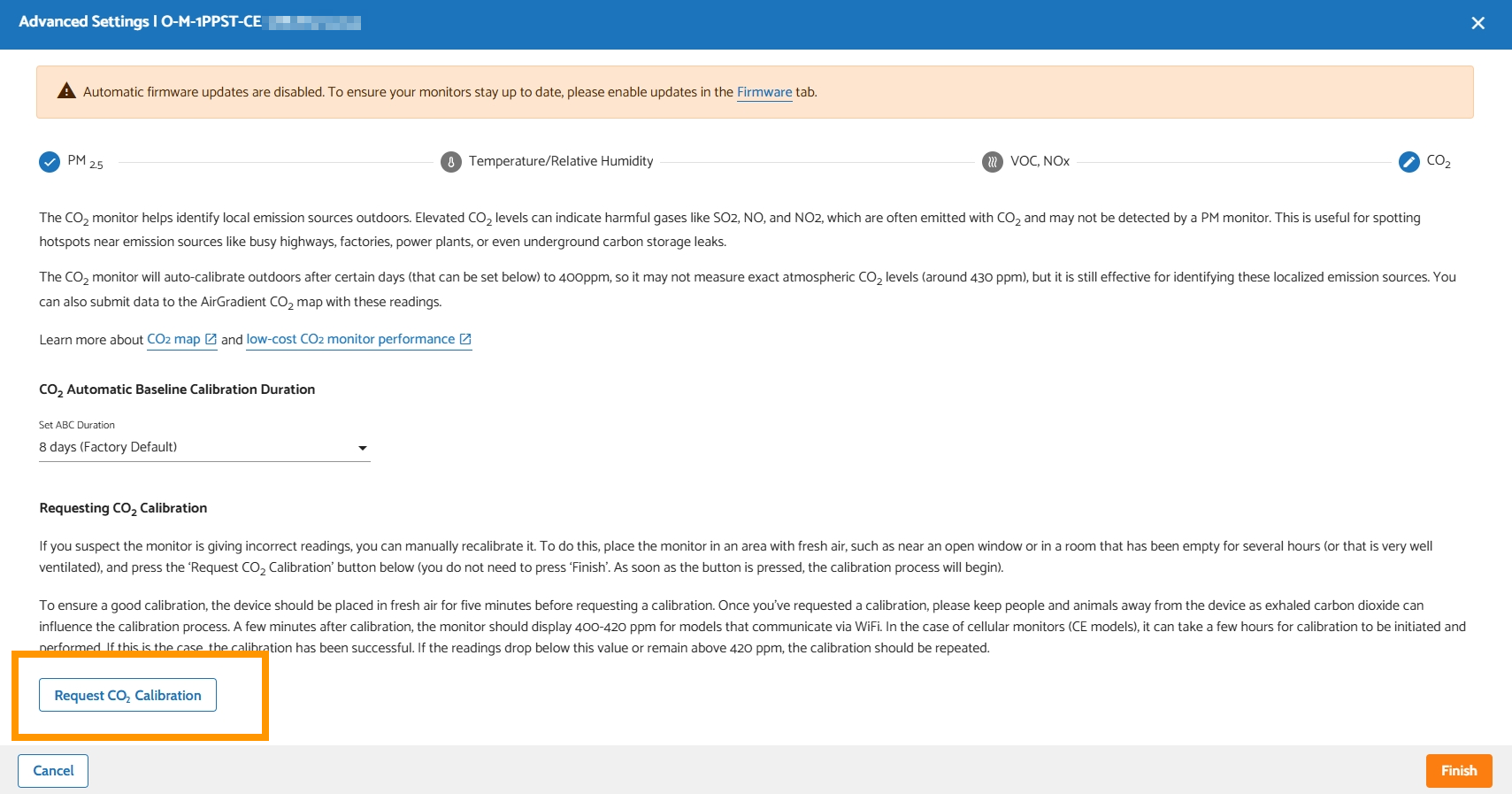
Task: Click the orange Finish button
Action: [1459, 770]
